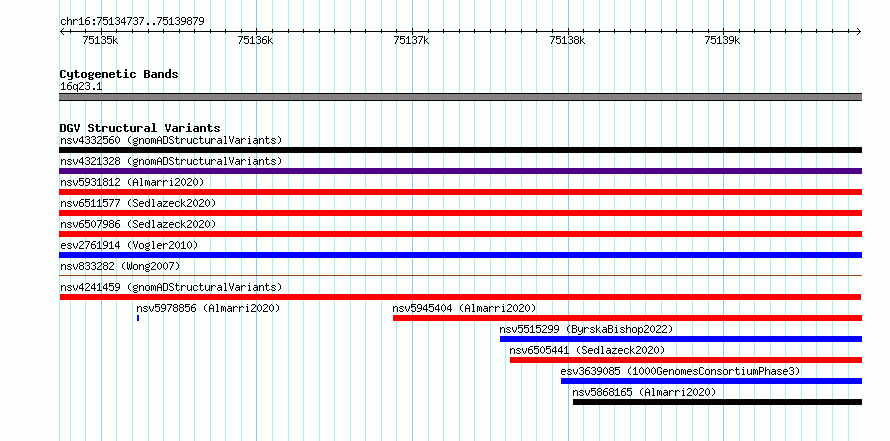Click the red nsv6505441 variant bar
The height and width of the screenshot is (441, 890).
pyautogui.click(x=686, y=360)
